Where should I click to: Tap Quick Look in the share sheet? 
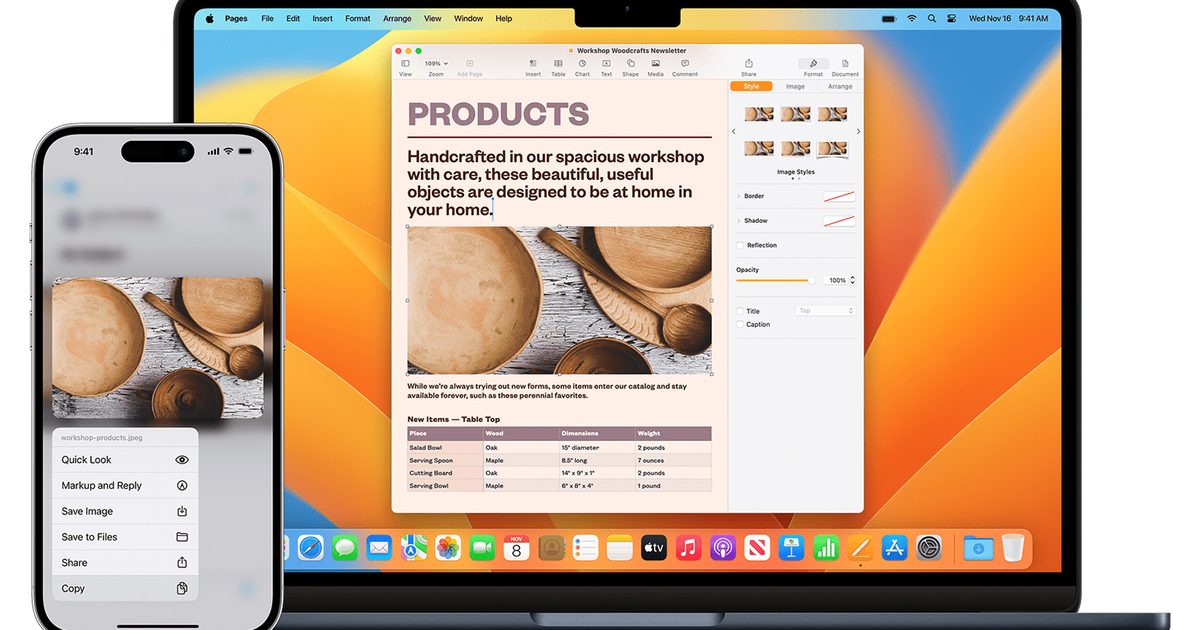coord(86,459)
